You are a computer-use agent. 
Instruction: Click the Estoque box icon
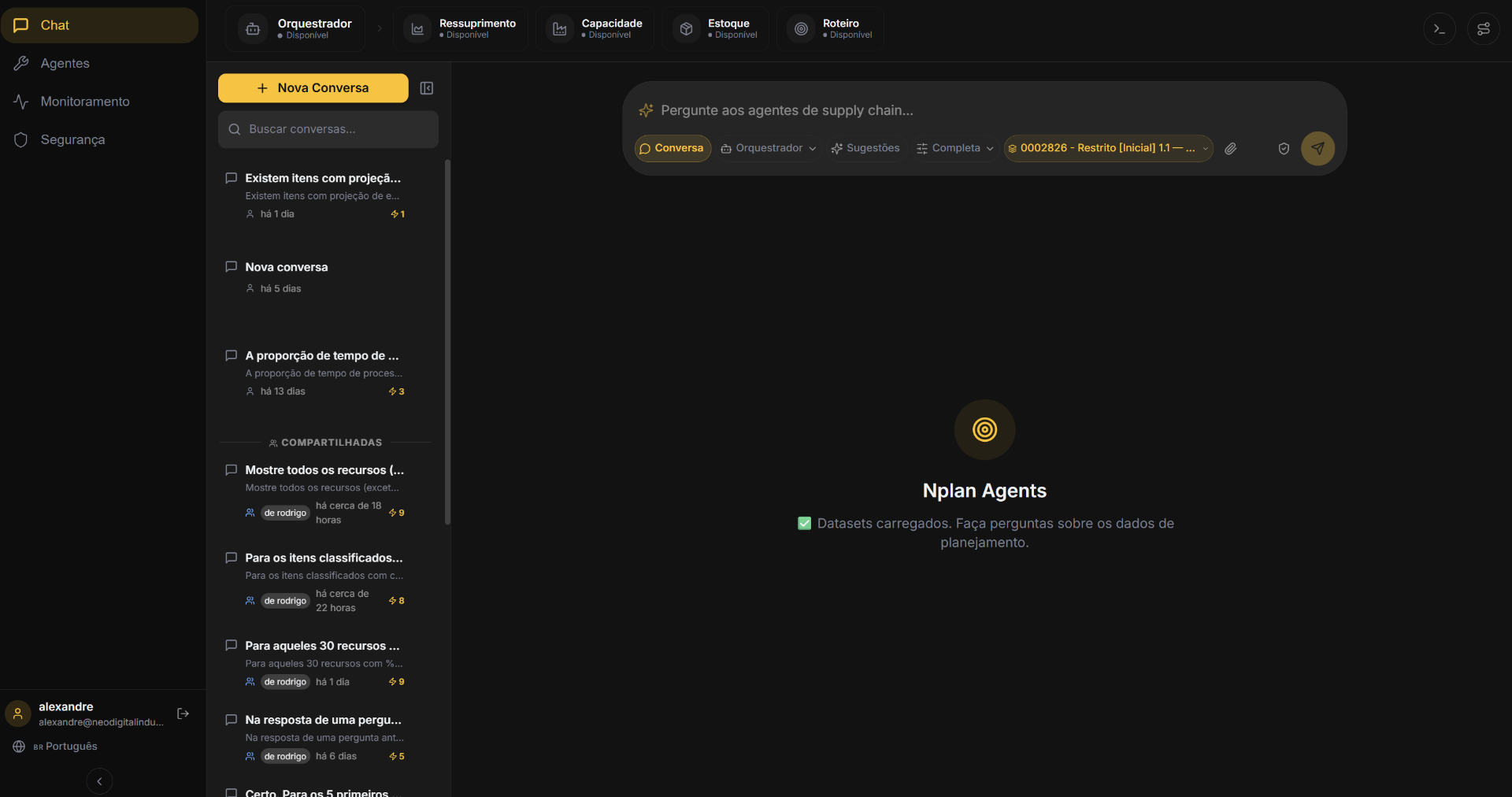click(686, 29)
